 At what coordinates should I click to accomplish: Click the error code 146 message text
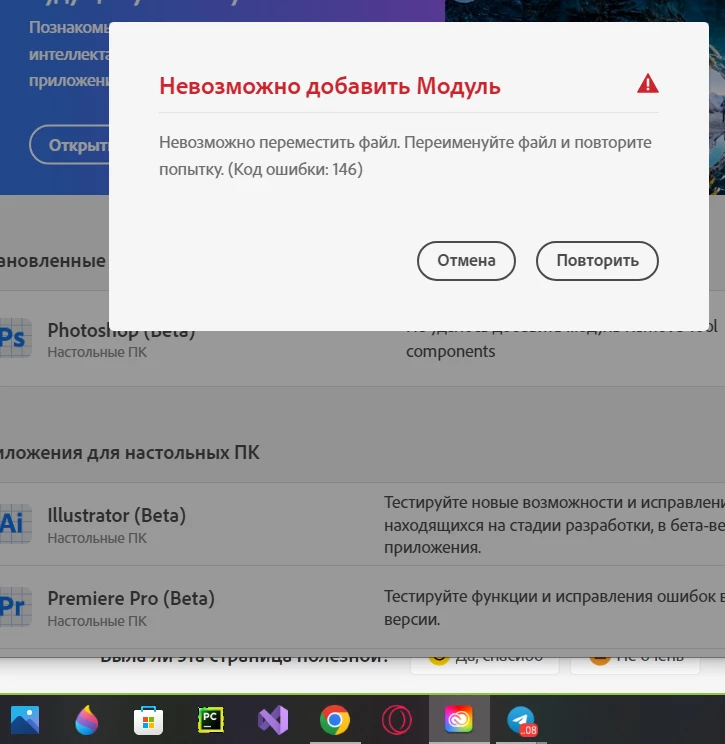(x=405, y=156)
